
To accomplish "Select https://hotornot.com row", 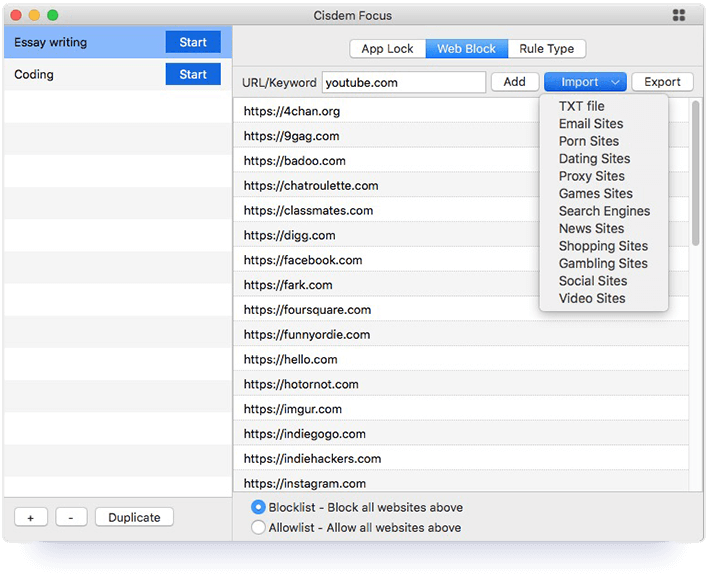I will [x=461, y=384].
